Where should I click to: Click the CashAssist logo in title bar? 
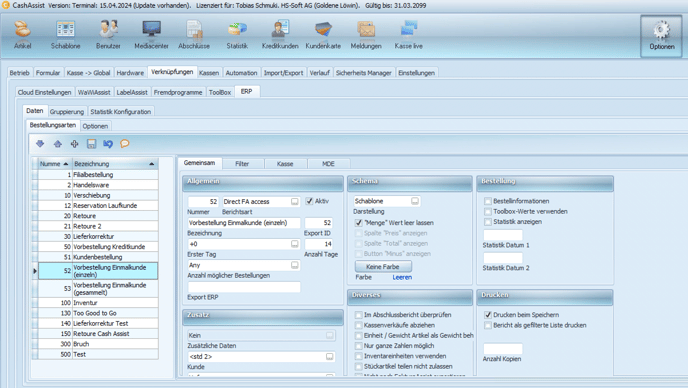point(6,5)
